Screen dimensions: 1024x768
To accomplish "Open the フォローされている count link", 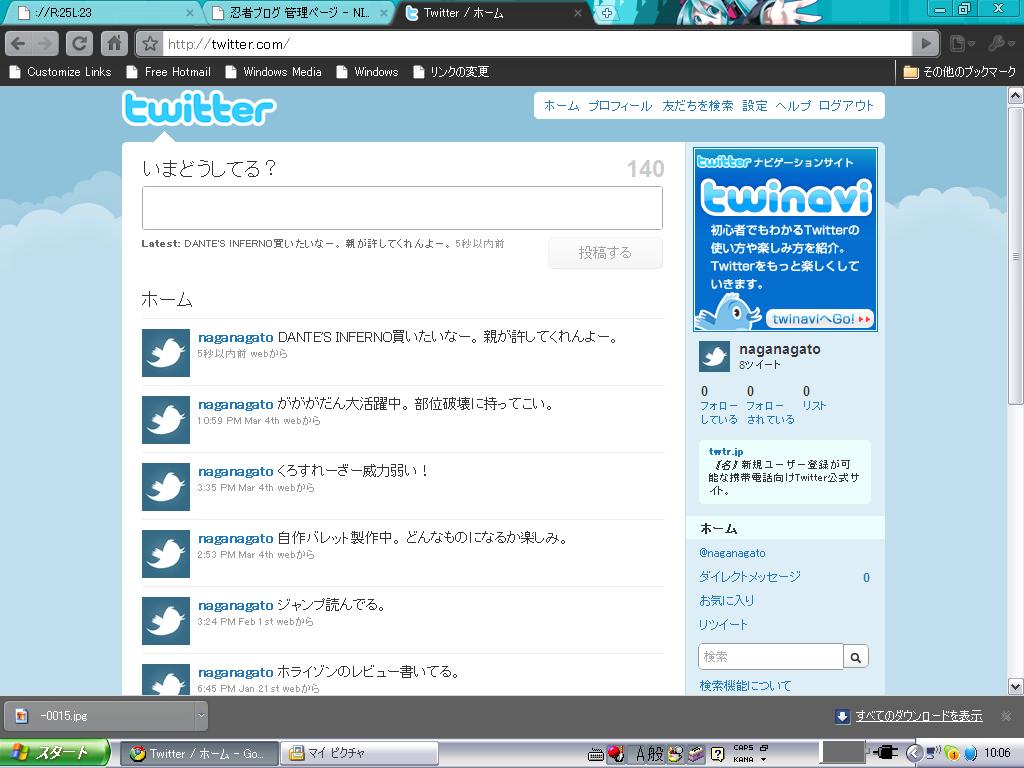I will [770, 405].
